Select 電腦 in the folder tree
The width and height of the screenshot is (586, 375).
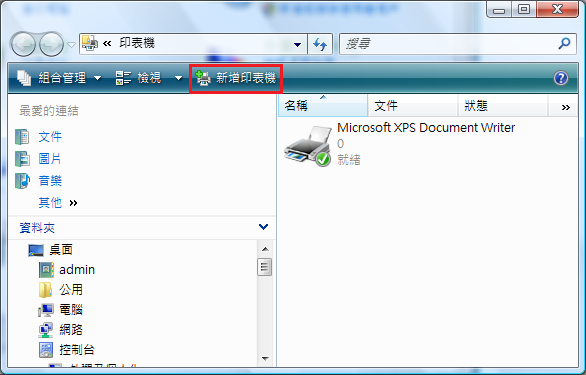pos(71,310)
